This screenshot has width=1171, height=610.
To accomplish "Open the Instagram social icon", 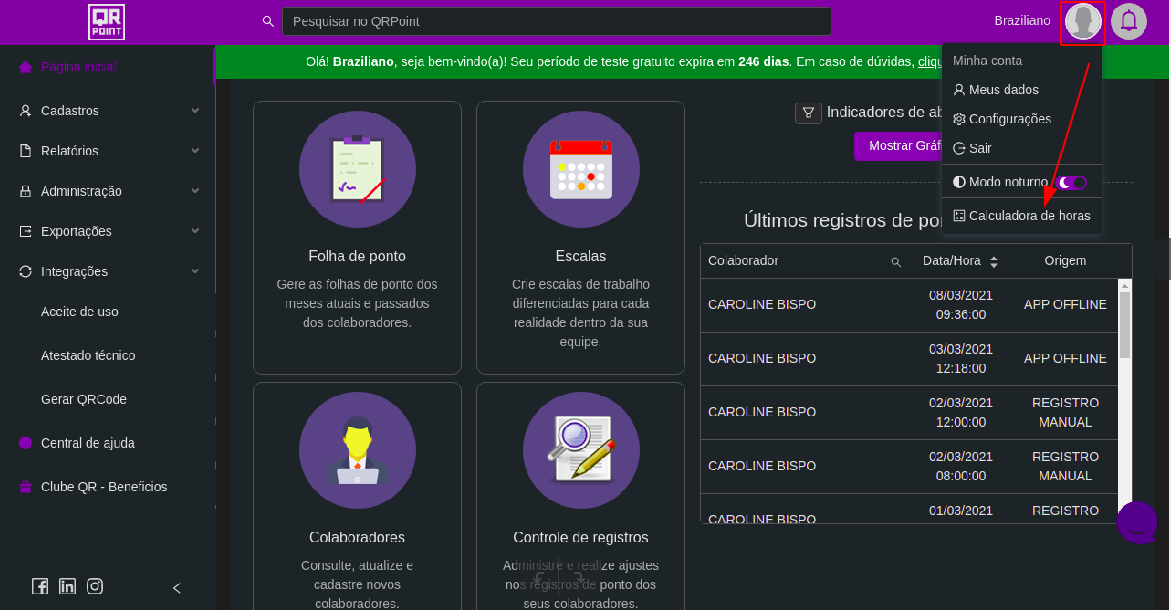I will point(95,587).
